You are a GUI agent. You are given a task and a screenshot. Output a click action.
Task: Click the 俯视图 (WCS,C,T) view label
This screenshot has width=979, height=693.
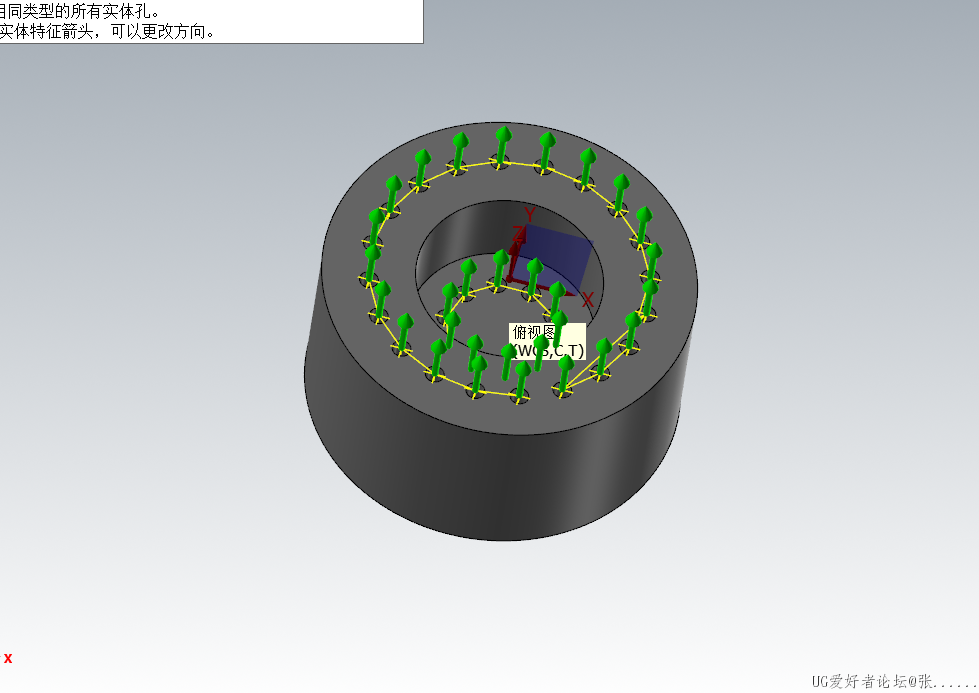(x=548, y=342)
